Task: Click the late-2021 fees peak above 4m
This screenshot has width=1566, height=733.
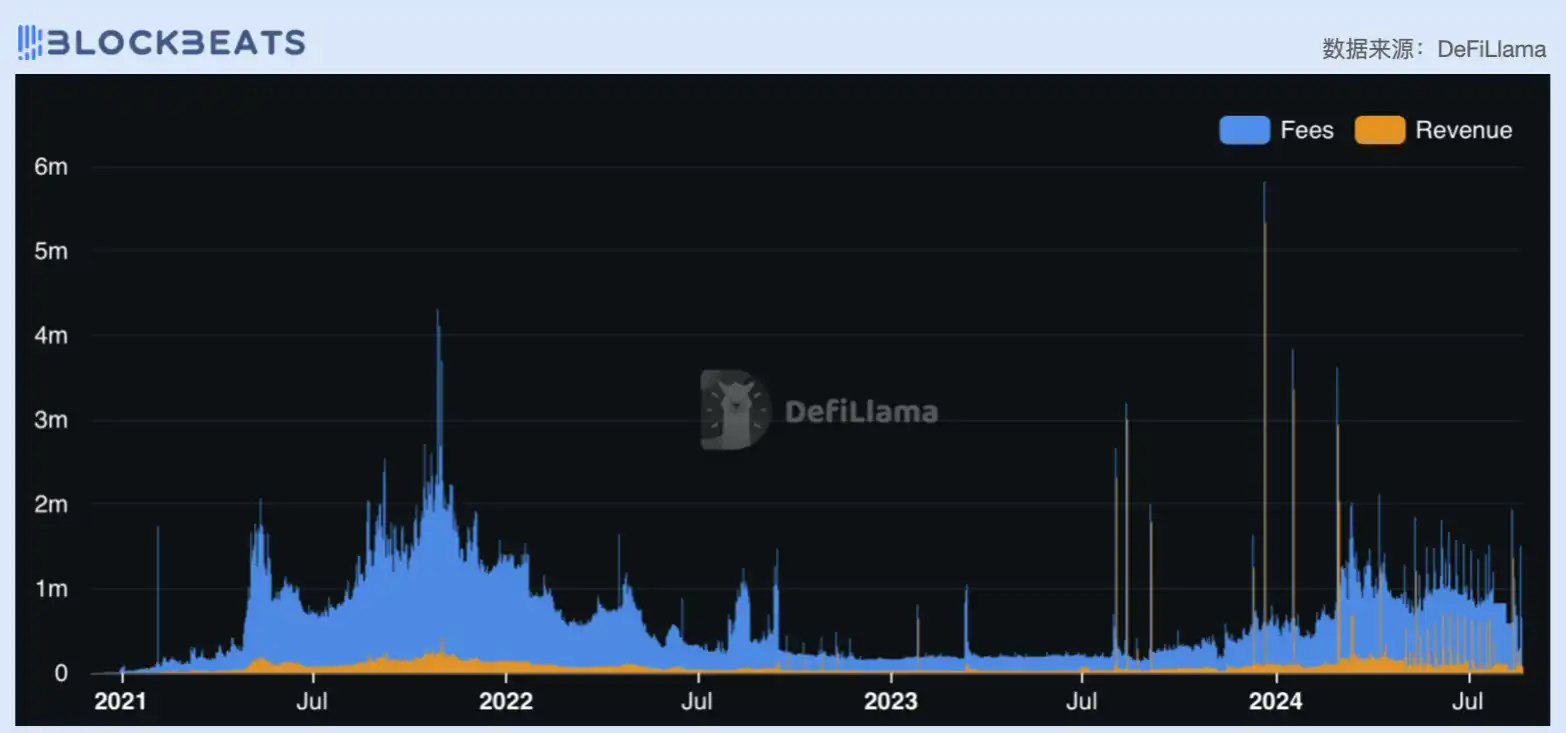Action: coord(438,330)
